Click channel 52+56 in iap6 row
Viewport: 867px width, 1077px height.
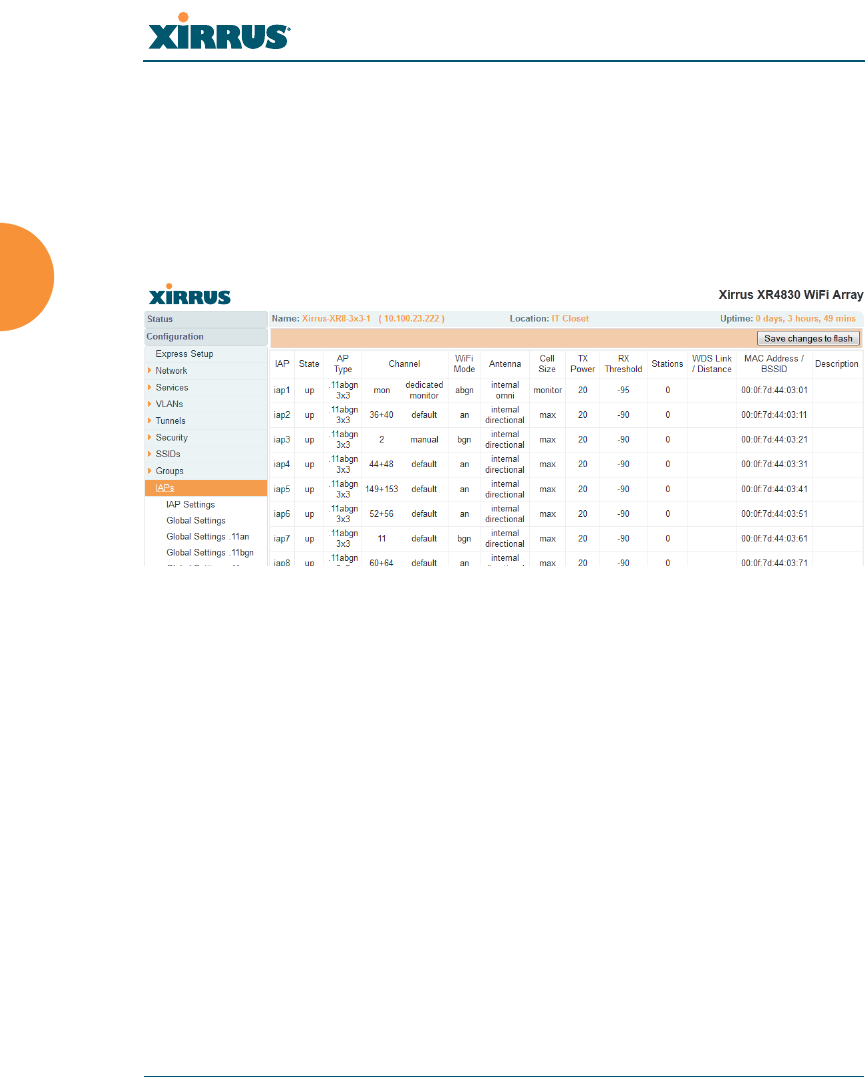point(381,514)
